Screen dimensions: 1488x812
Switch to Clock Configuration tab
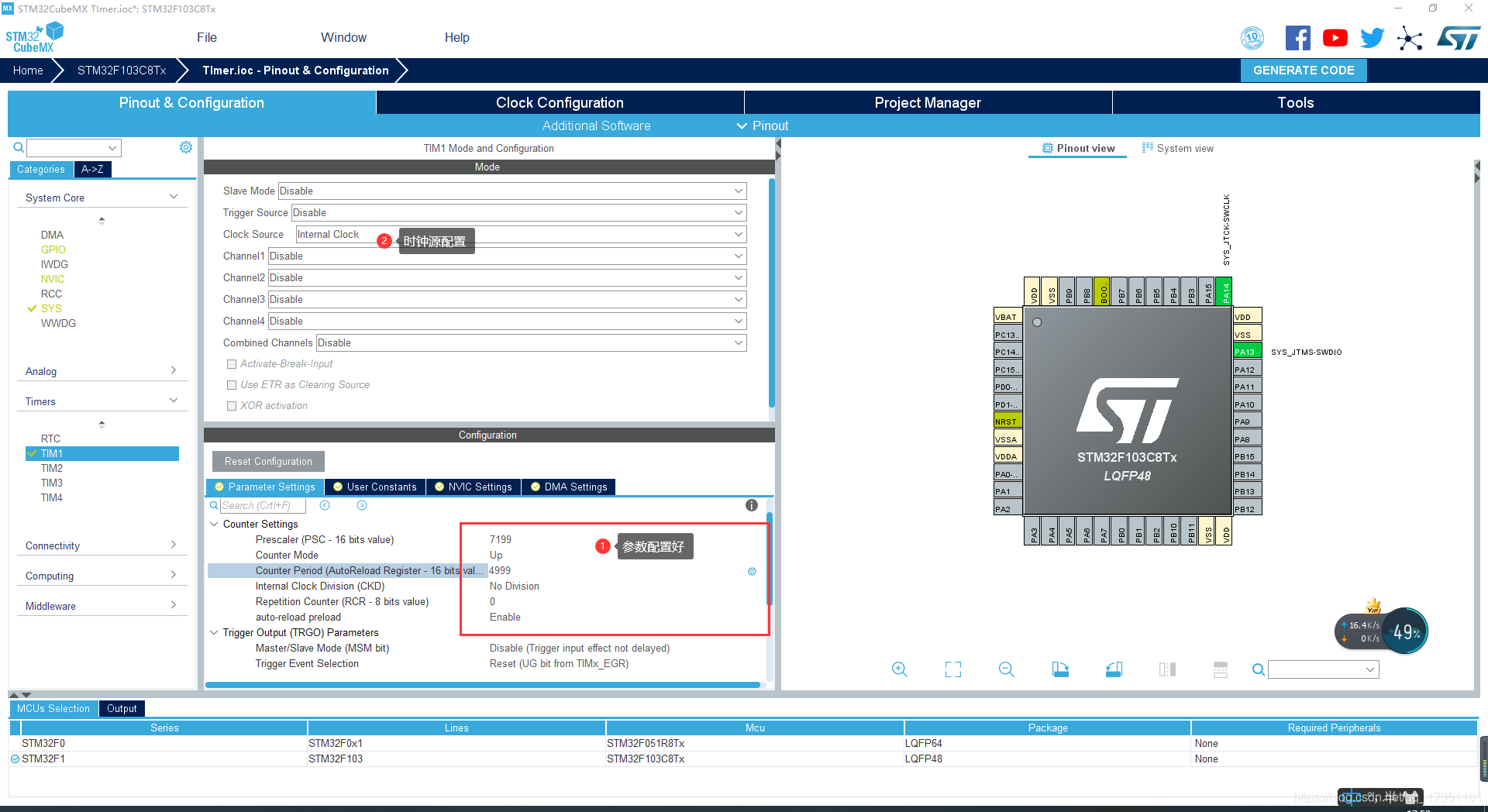(x=560, y=102)
